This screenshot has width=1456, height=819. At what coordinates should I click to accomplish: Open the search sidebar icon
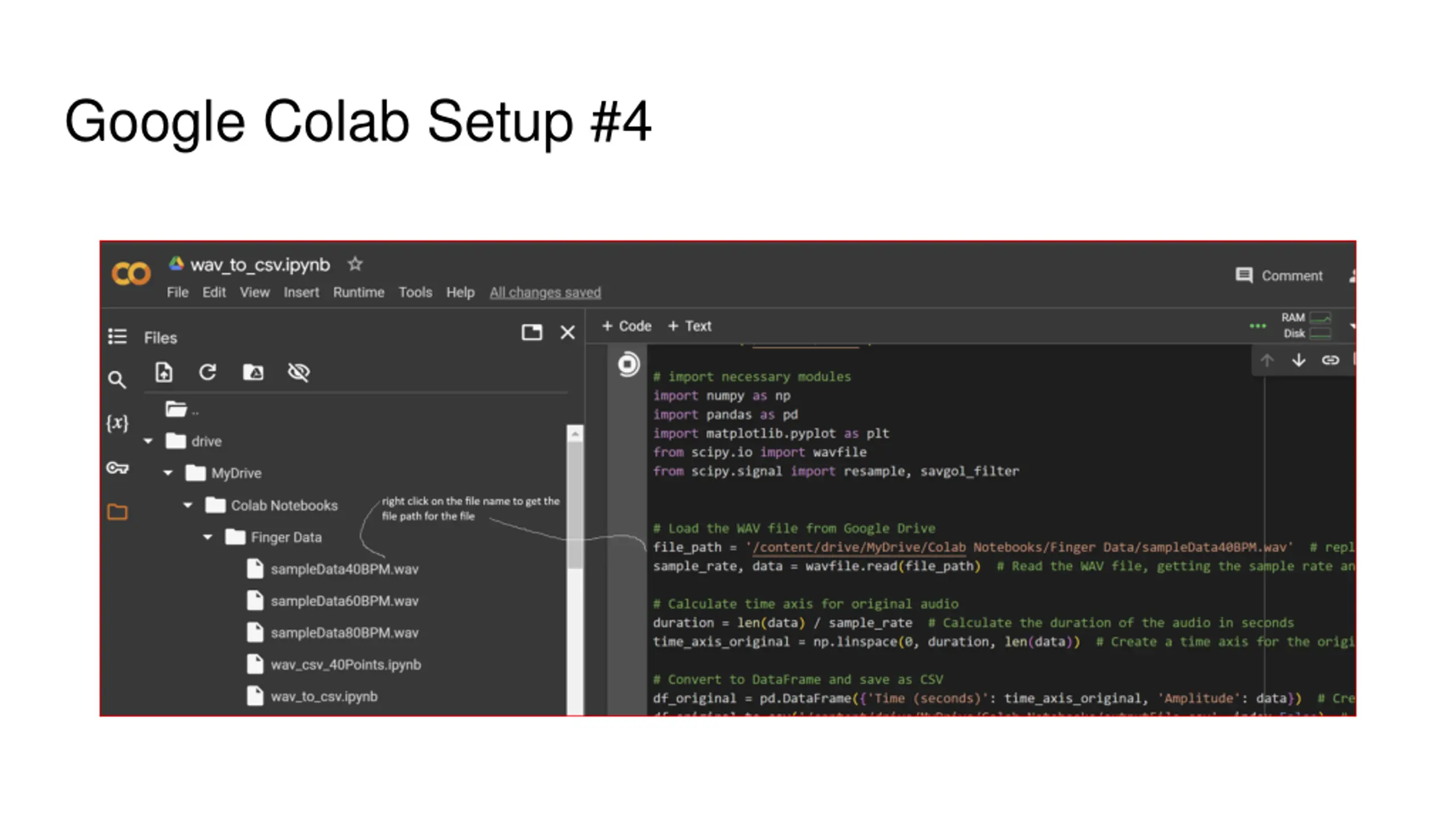tap(117, 380)
